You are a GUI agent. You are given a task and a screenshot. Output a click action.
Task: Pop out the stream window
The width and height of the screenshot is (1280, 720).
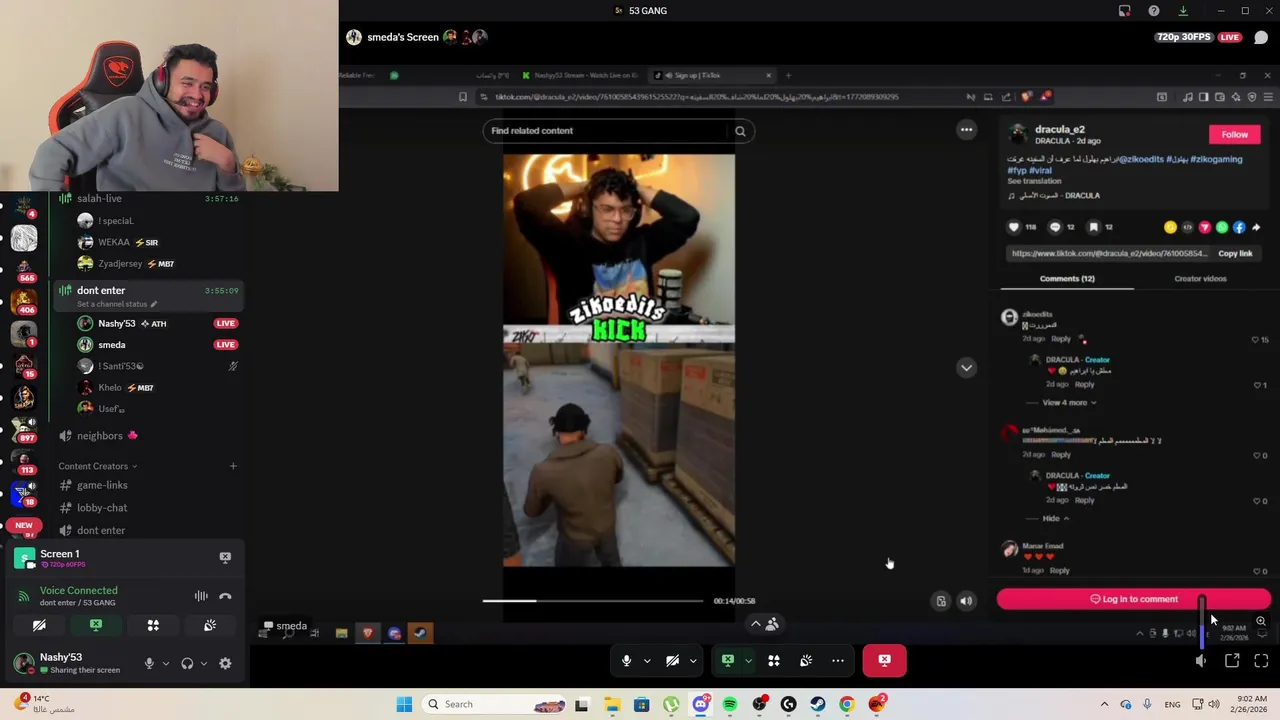pos(1232,660)
